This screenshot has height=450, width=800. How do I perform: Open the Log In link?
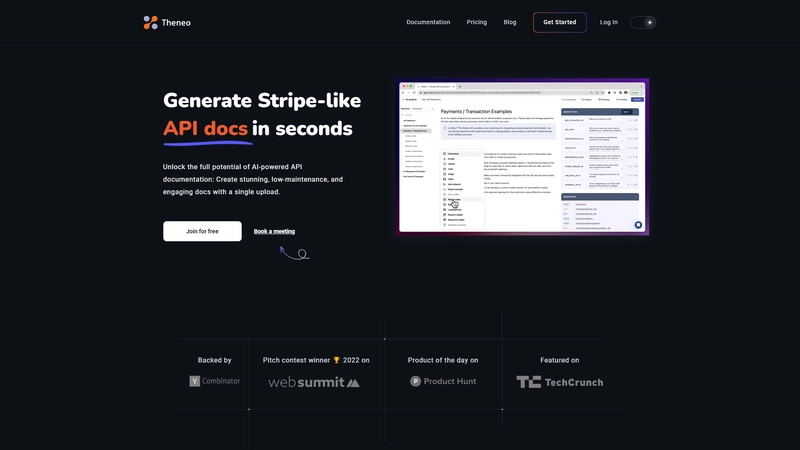click(609, 22)
